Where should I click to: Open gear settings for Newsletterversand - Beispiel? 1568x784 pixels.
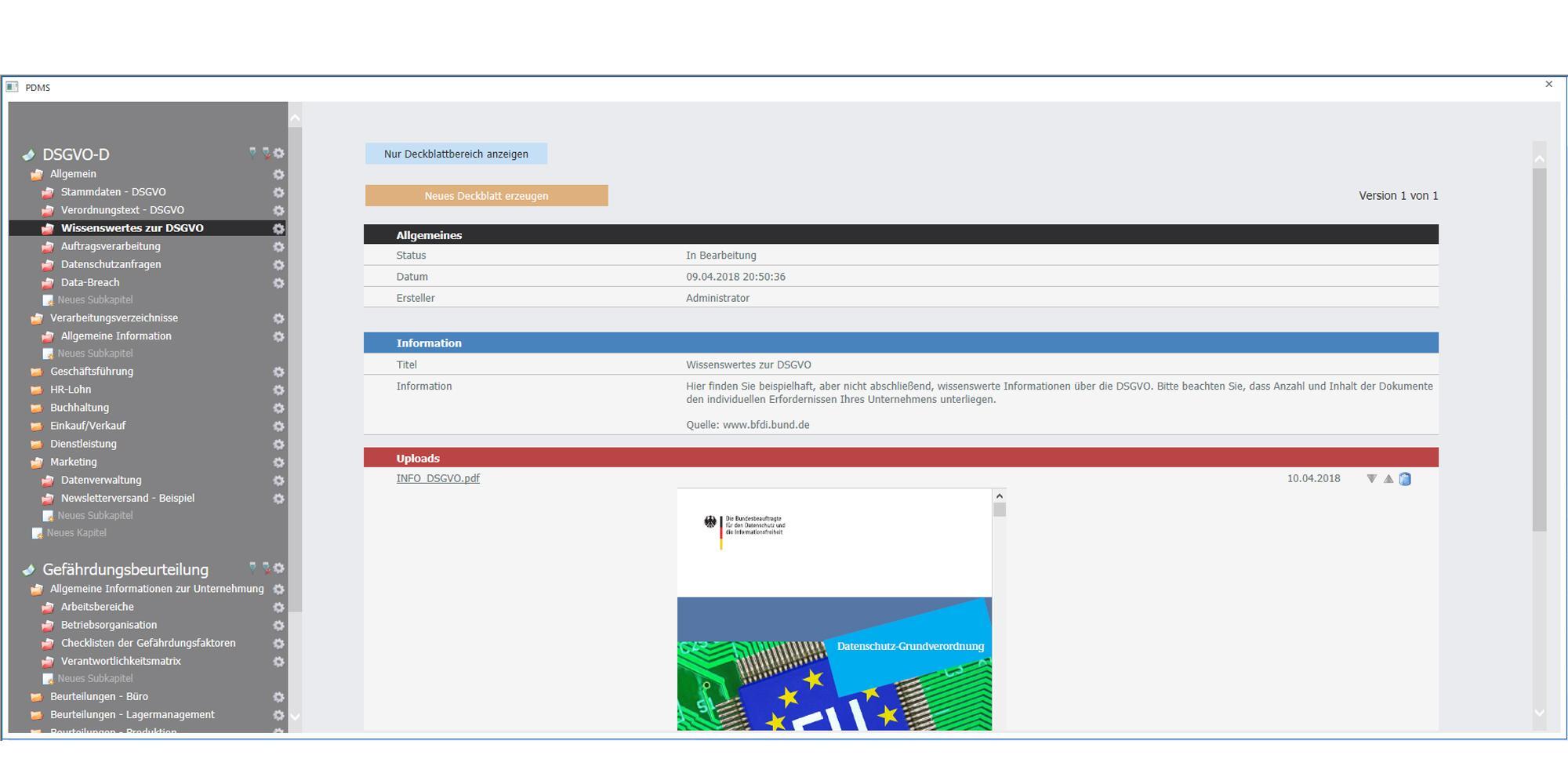[x=278, y=498]
